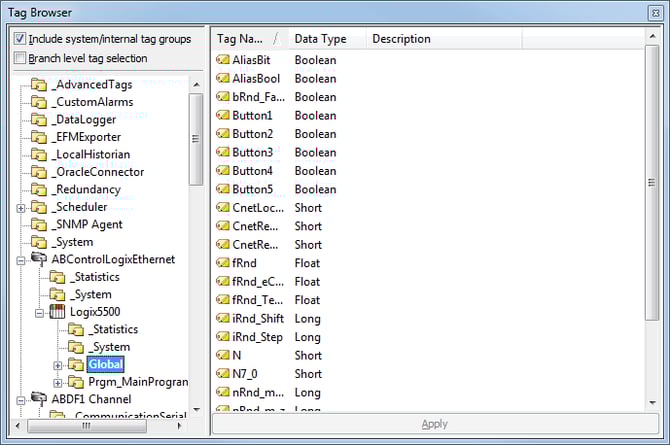Screen dimensions: 670x445
Task: Click the tag icon beside AliasBit
Action: (x=223, y=60)
